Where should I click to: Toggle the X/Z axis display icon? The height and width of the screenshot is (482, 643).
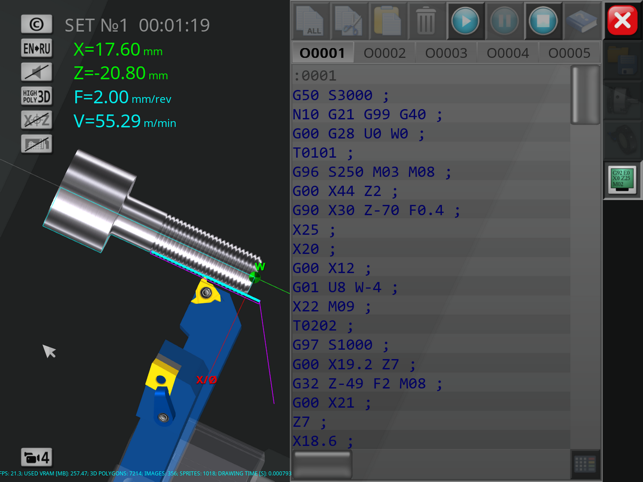(37, 120)
